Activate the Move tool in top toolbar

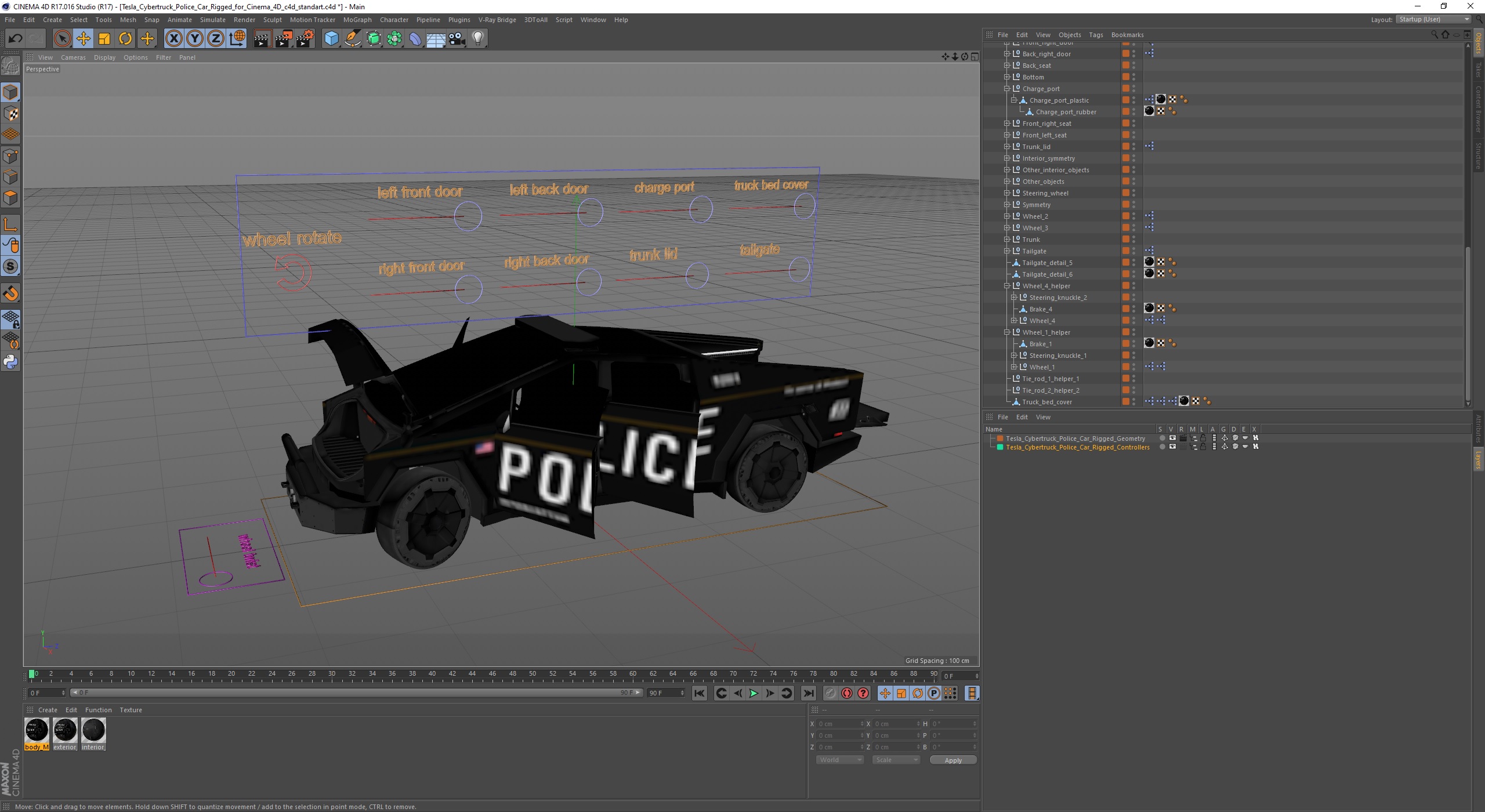click(x=84, y=39)
